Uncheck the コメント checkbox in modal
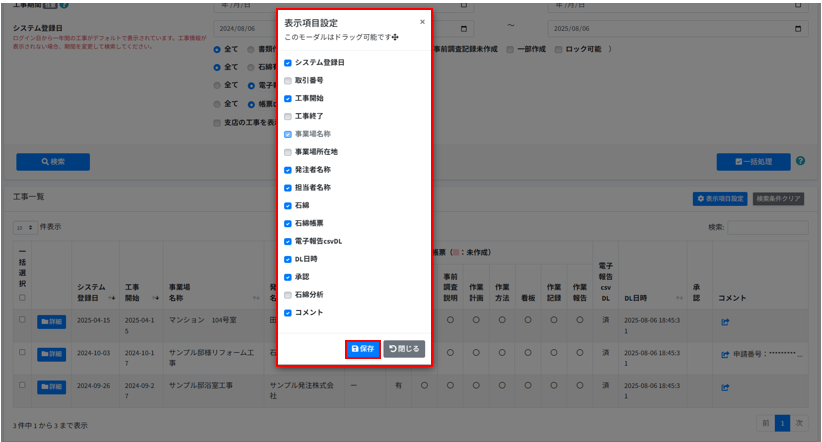 point(288,312)
